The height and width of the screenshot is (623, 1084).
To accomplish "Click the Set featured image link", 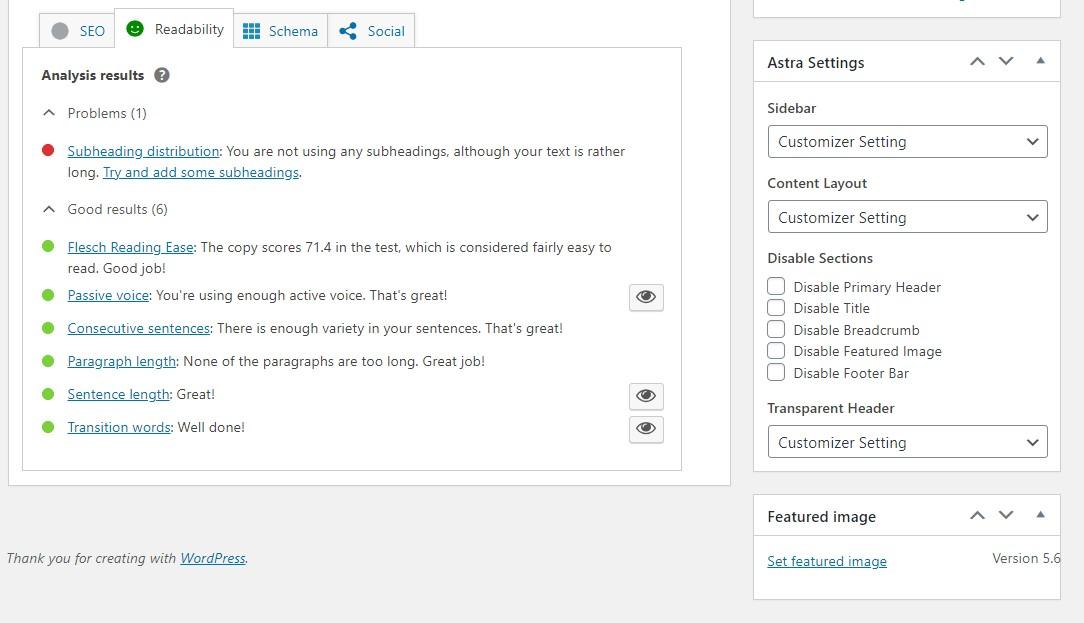I will pyautogui.click(x=827, y=561).
